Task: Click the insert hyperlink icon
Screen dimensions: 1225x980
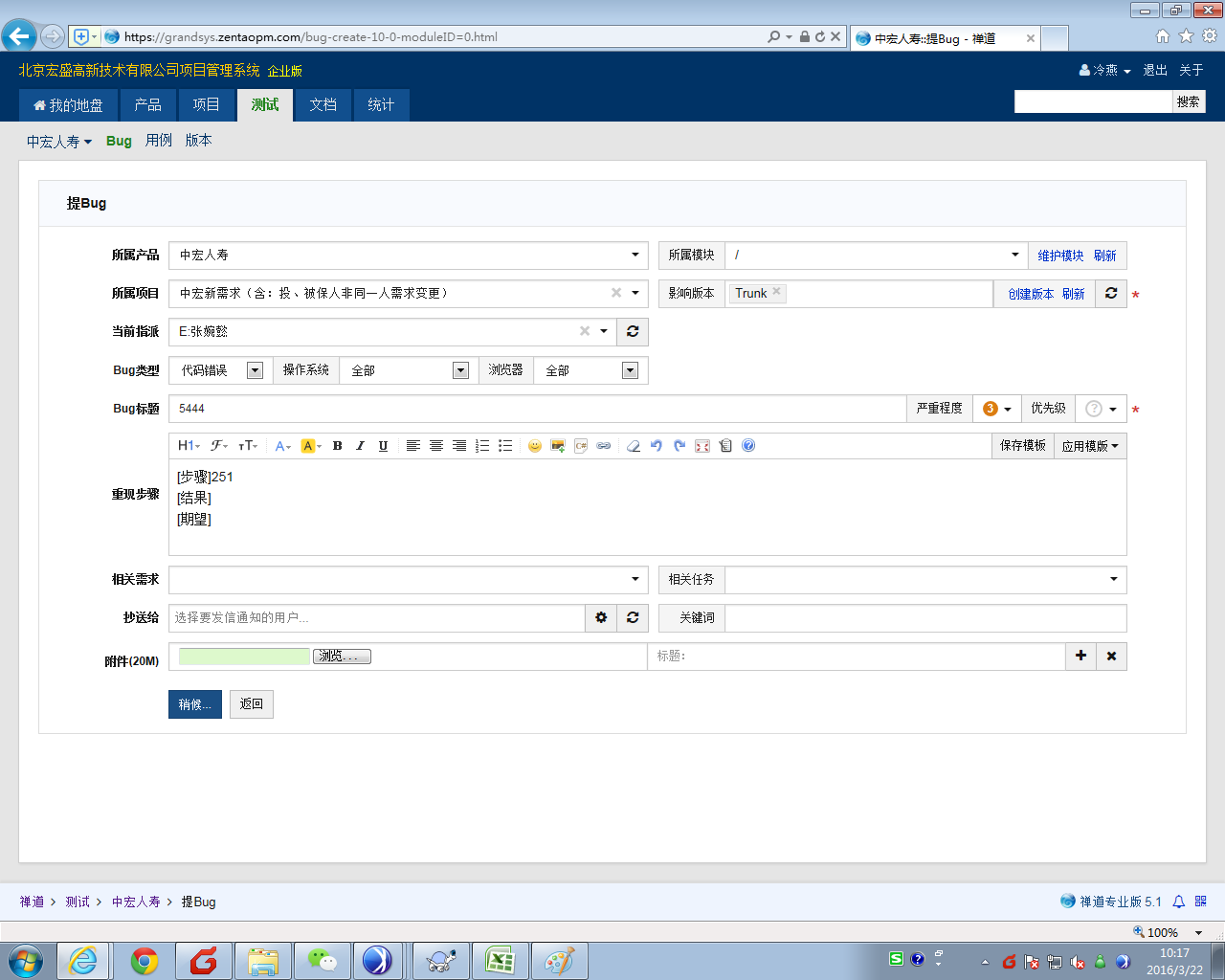Action: (604, 446)
